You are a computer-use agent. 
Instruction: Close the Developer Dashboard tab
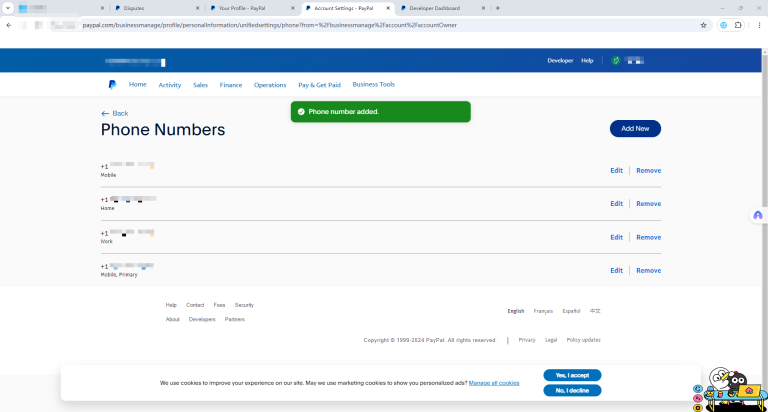click(484, 8)
